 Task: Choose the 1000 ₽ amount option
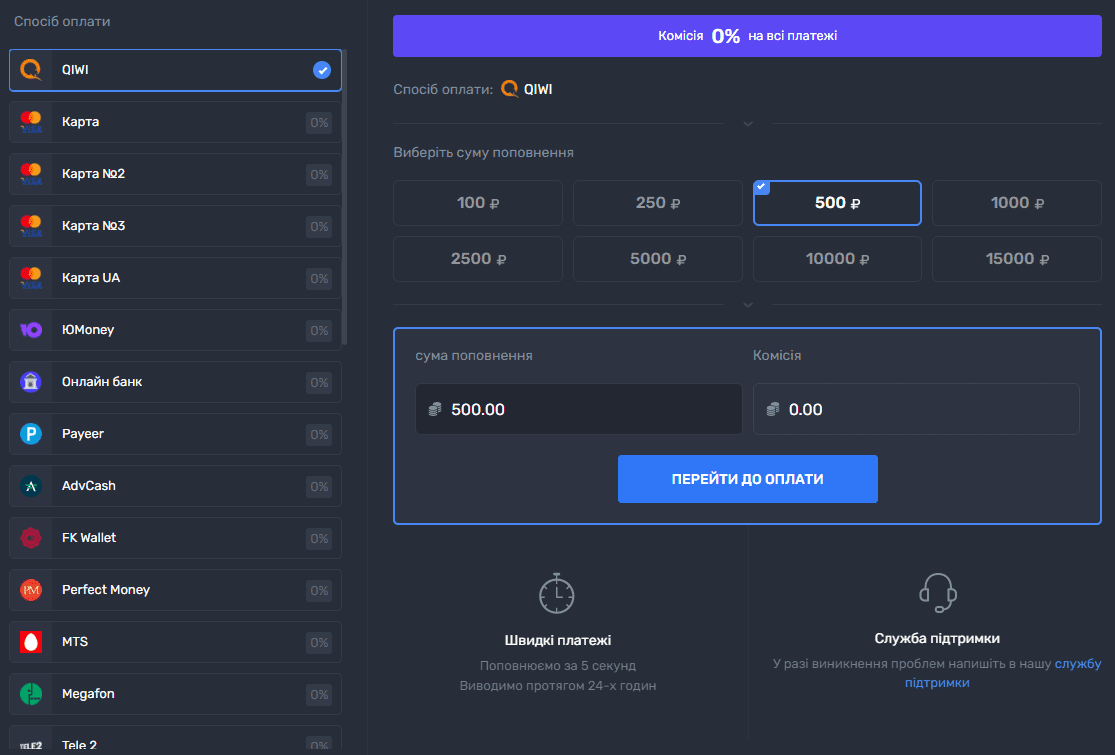point(1016,203)
